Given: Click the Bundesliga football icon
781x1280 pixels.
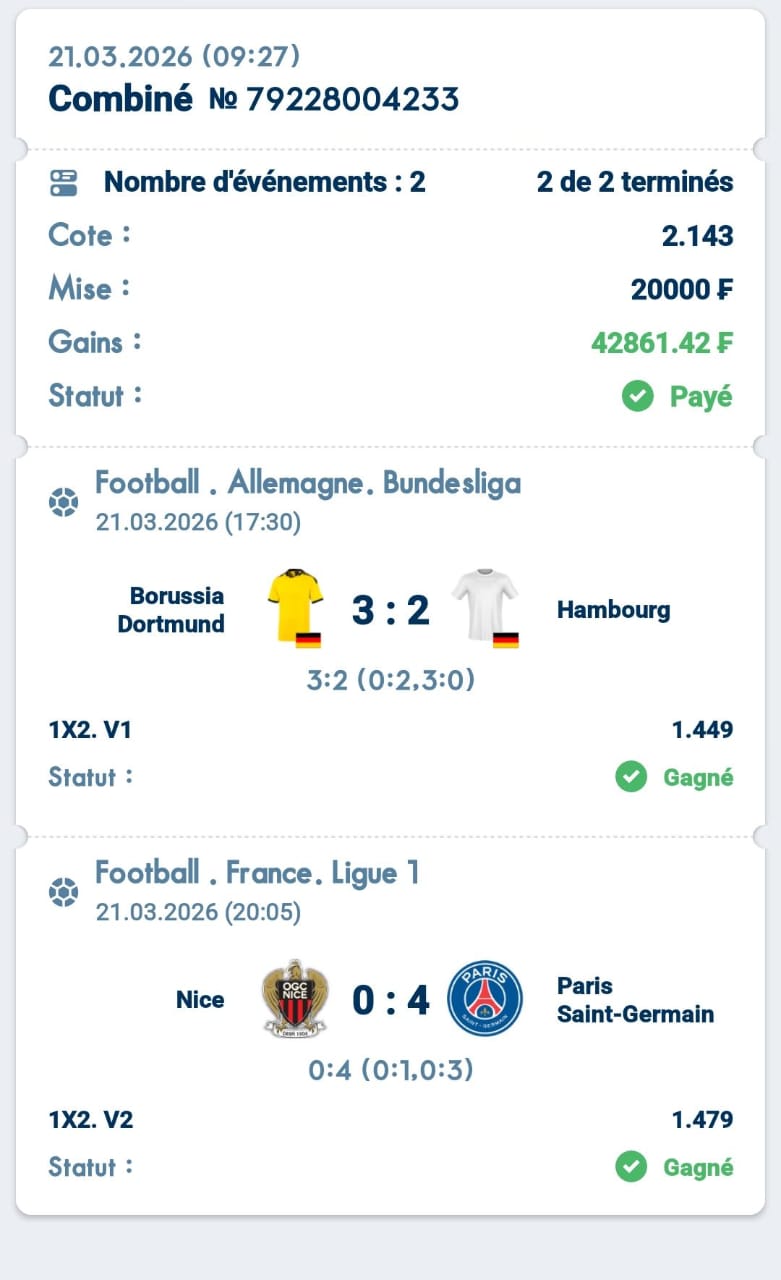Looking at the screenshot, I should click(x=63, y=502).
